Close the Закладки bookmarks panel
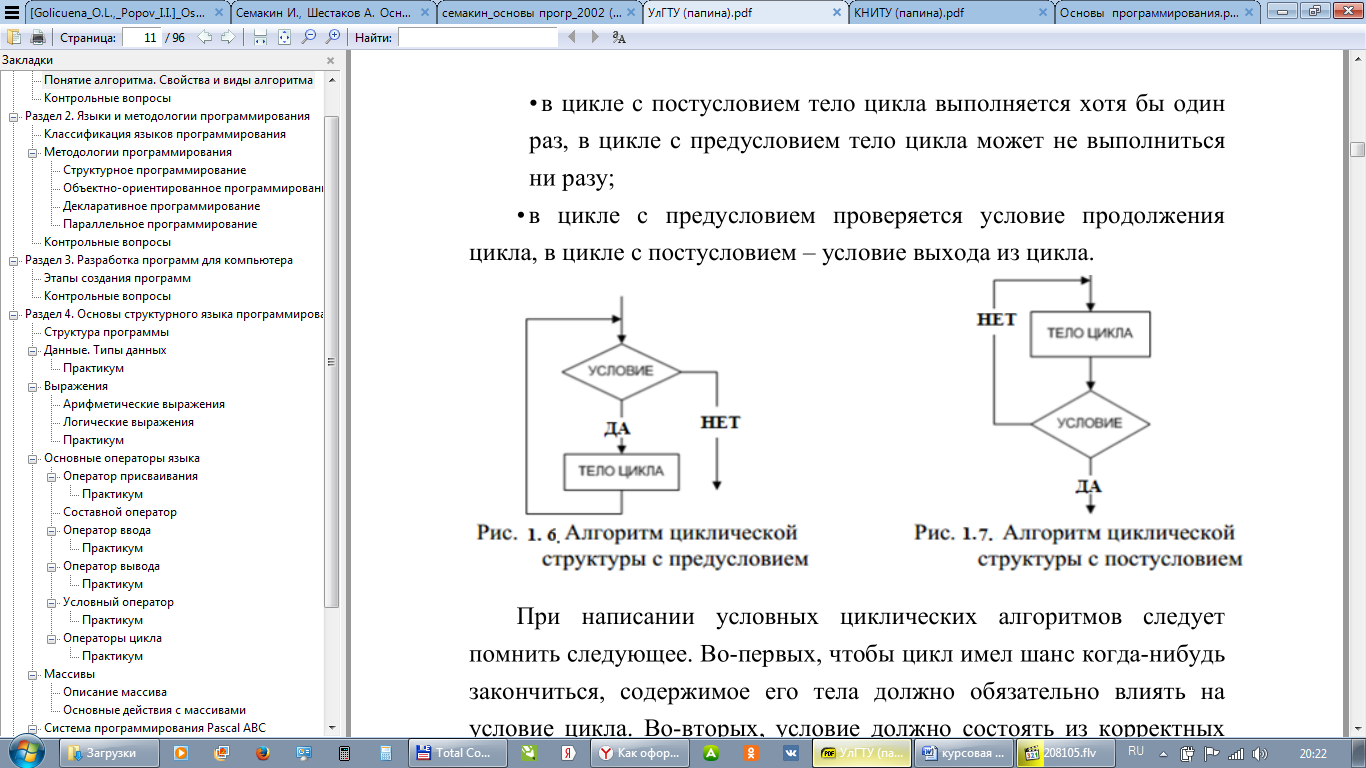 [x=330, y=60]
